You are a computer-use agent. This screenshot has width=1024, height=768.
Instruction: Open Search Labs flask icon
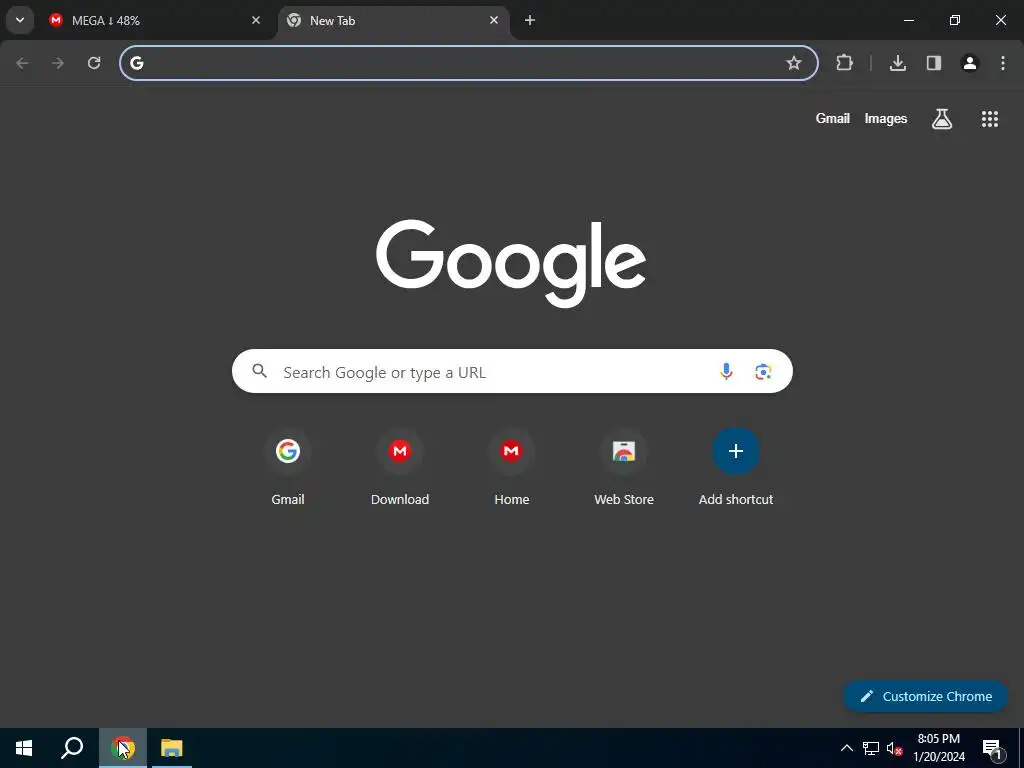click(x=942, y=118)
